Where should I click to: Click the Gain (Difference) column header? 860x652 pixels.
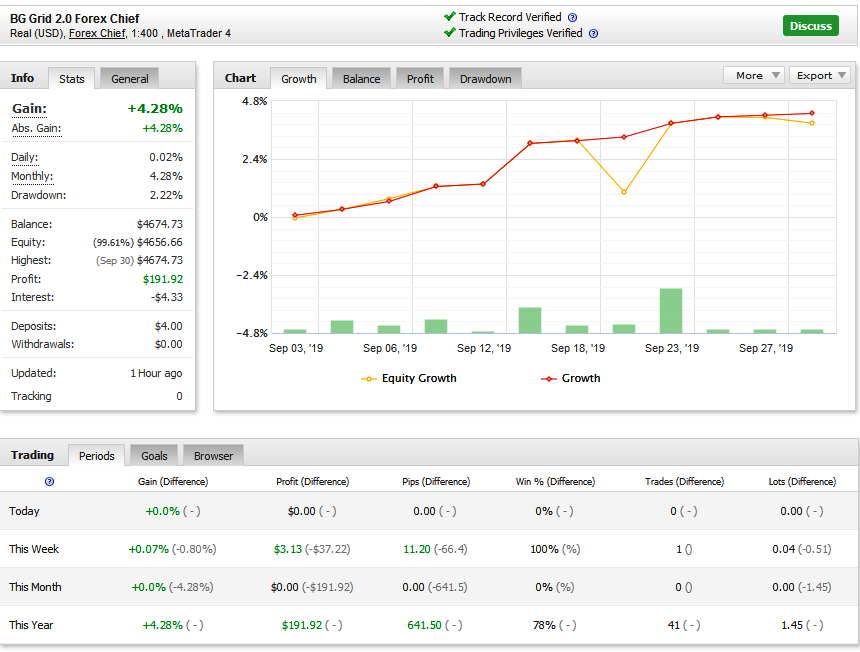tap(173, 481)
